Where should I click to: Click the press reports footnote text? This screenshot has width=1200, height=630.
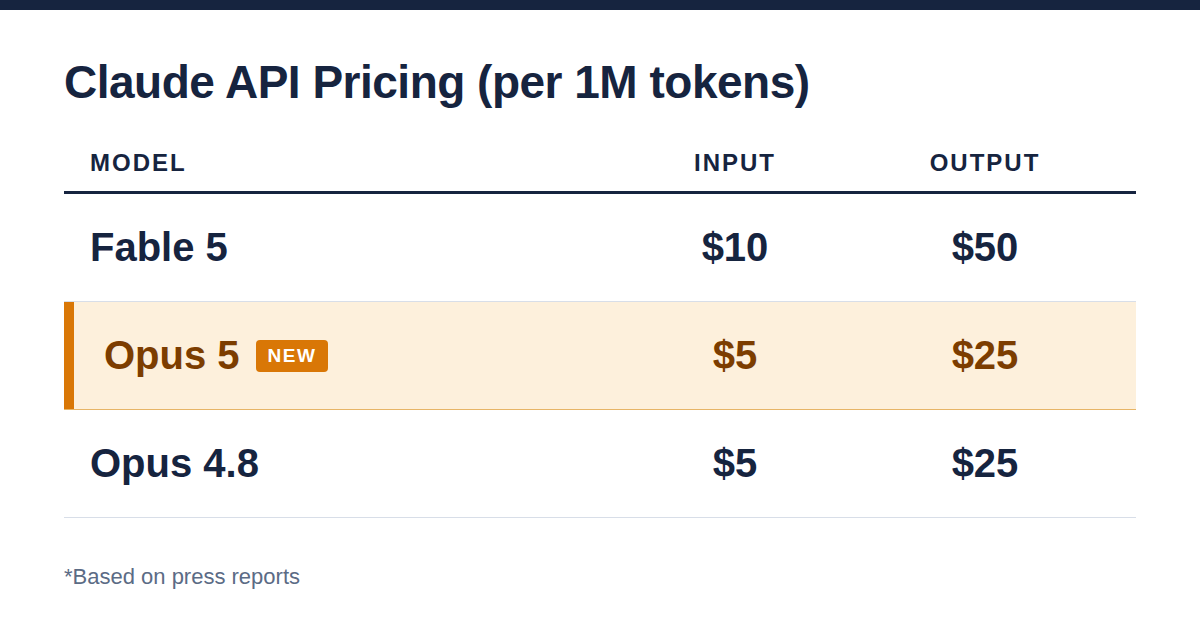tap(182, 577)
